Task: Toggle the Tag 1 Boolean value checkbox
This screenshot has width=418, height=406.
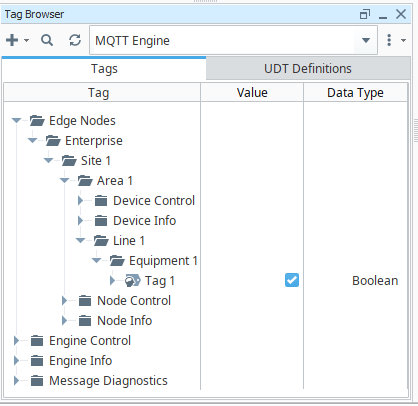Action: point(292,280)
